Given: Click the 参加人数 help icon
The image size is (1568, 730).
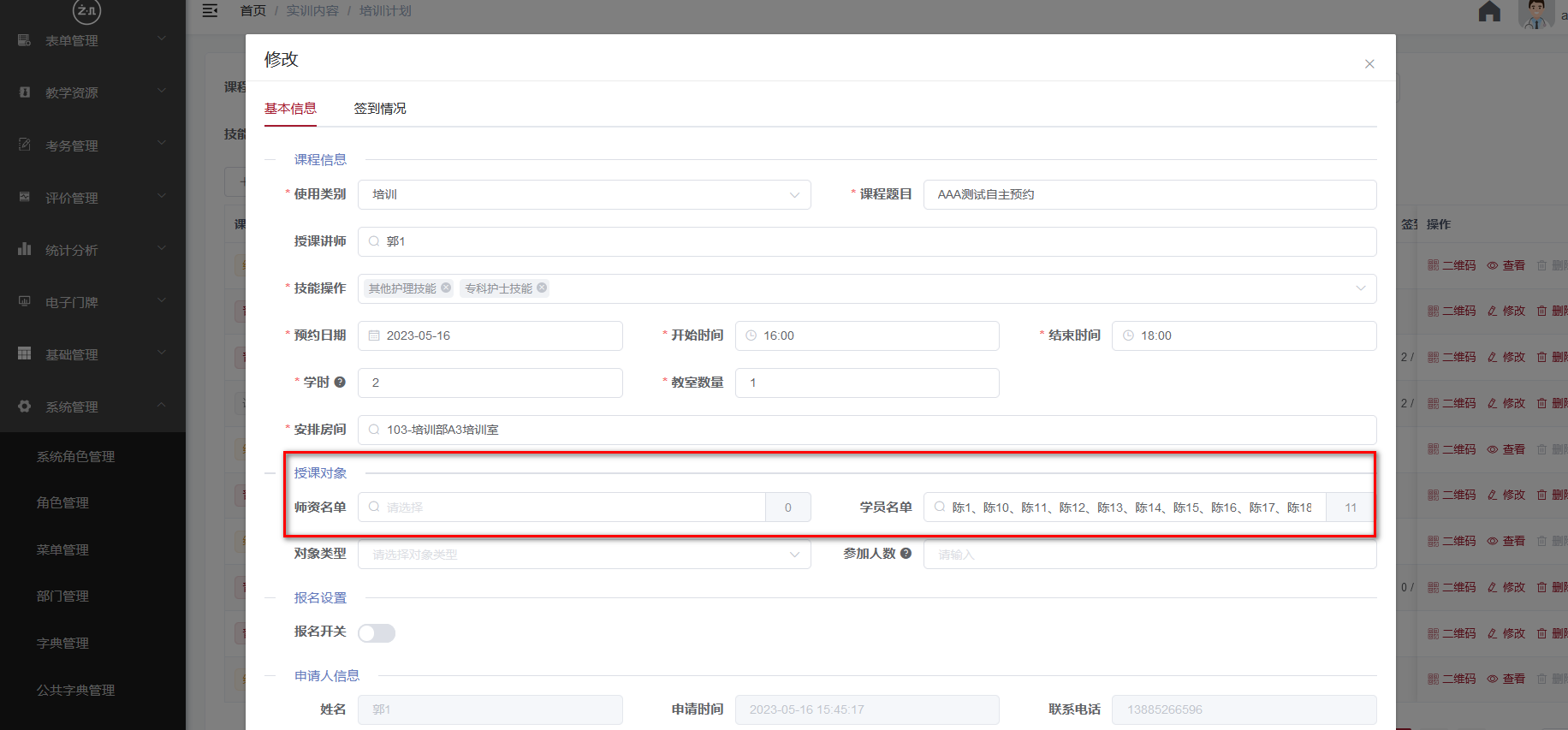Looking at the screenshot, I should point(906,554).
